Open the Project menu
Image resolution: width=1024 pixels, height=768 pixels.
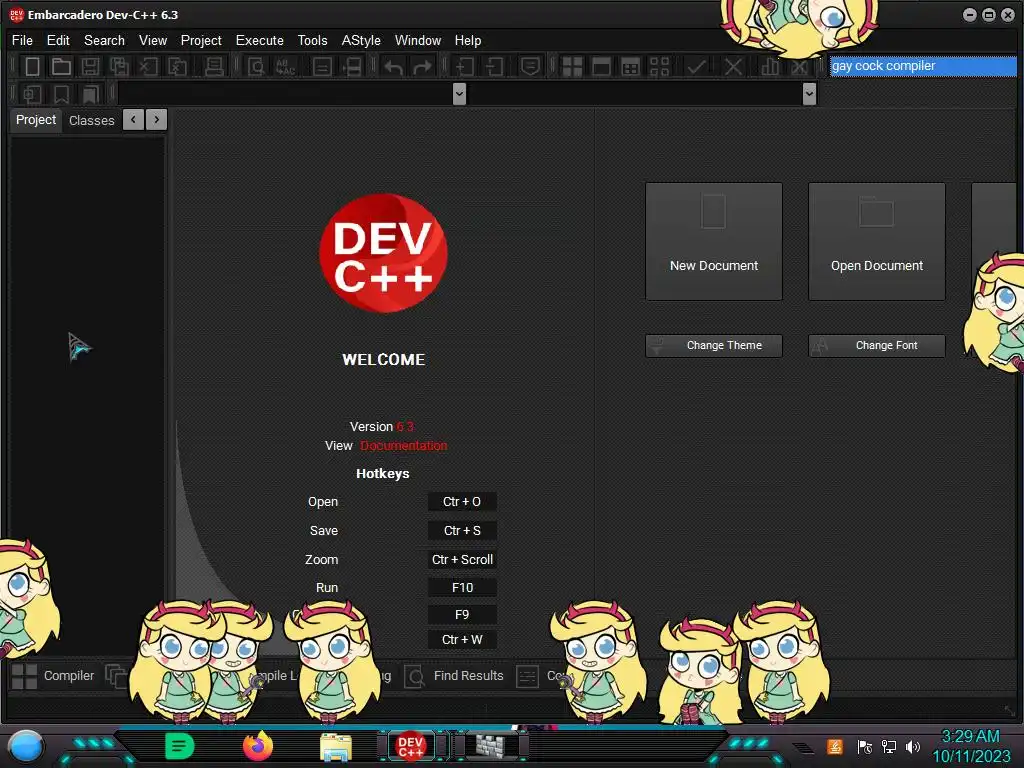201,40
